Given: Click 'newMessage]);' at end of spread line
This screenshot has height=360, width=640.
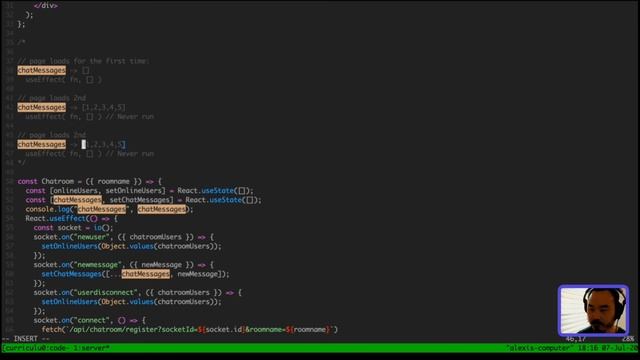Looking at the screenshot, I should [203, 274].
